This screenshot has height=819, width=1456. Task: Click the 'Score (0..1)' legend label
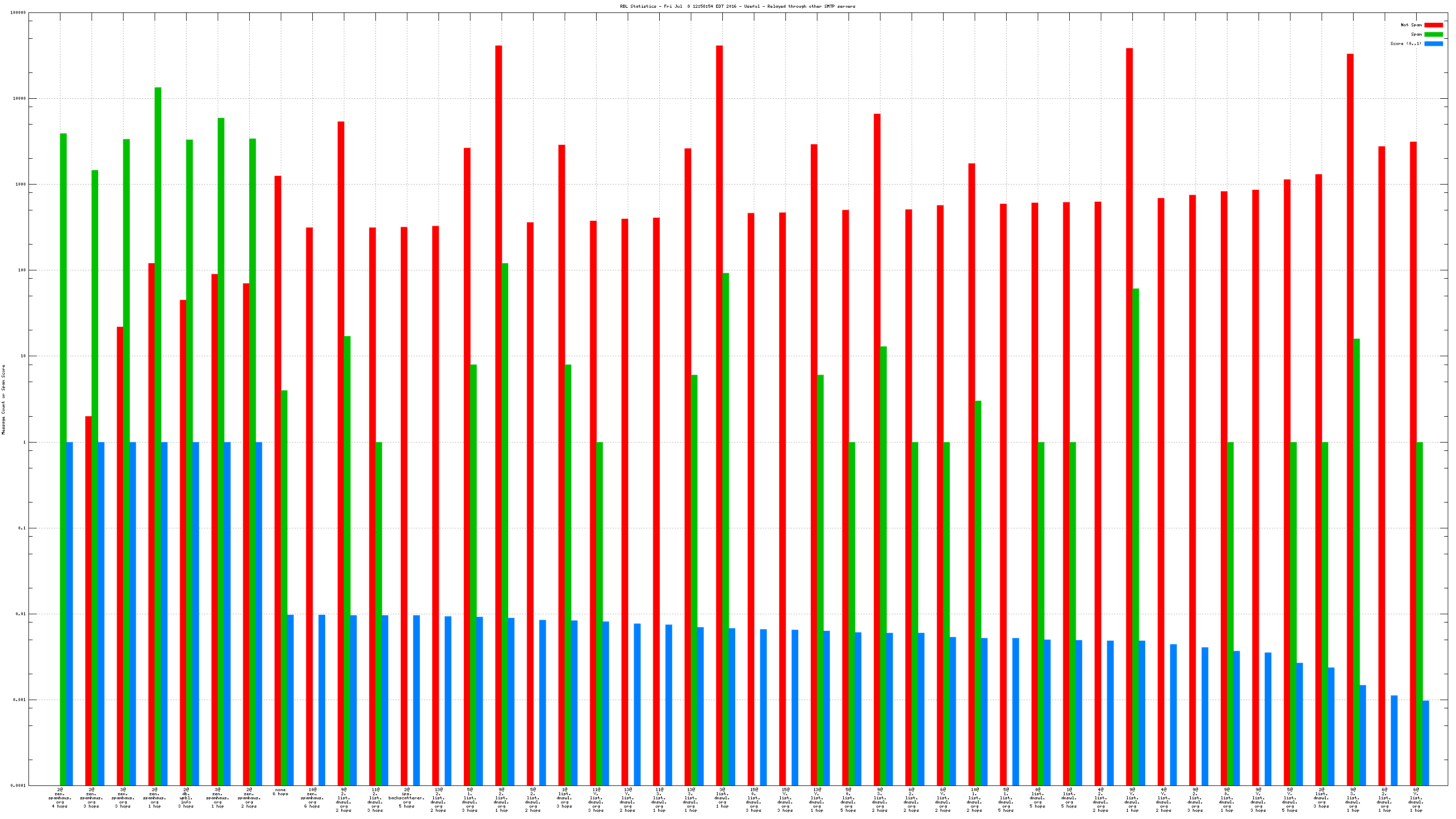click(1406, 43)
